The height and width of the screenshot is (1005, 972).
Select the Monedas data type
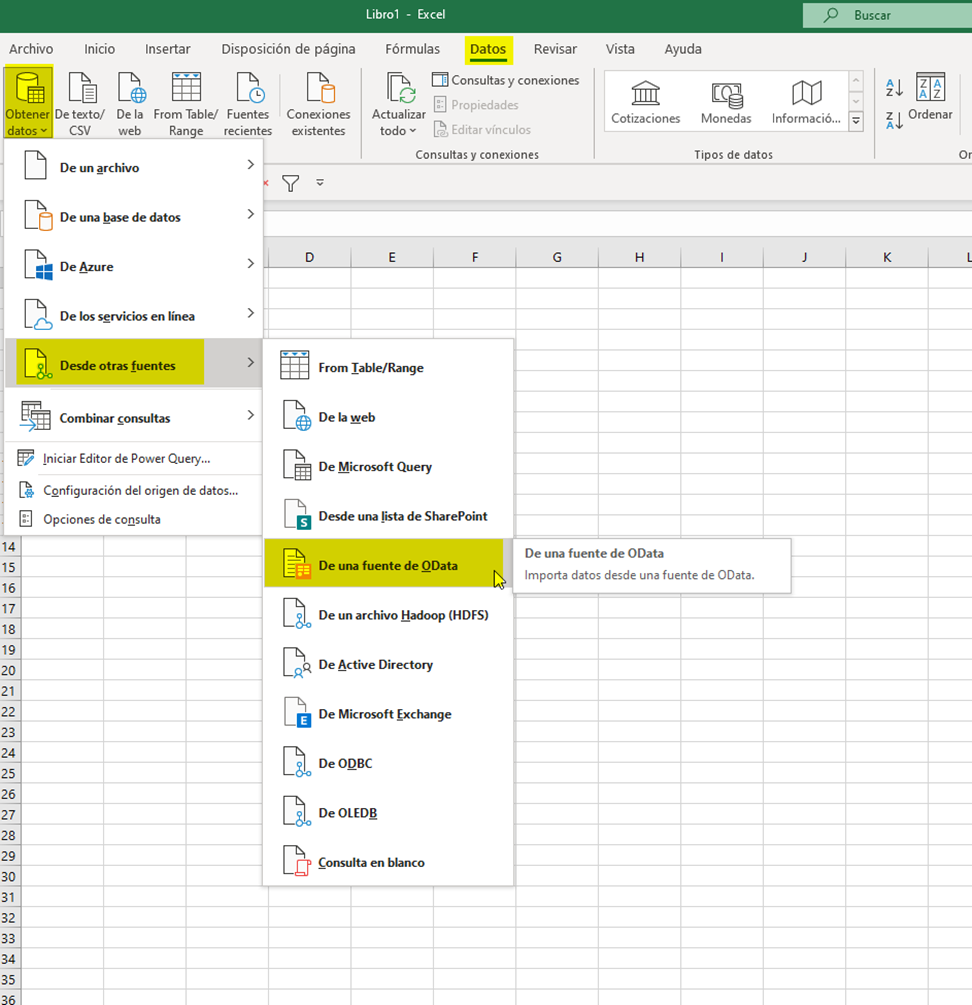pos(726,103)
